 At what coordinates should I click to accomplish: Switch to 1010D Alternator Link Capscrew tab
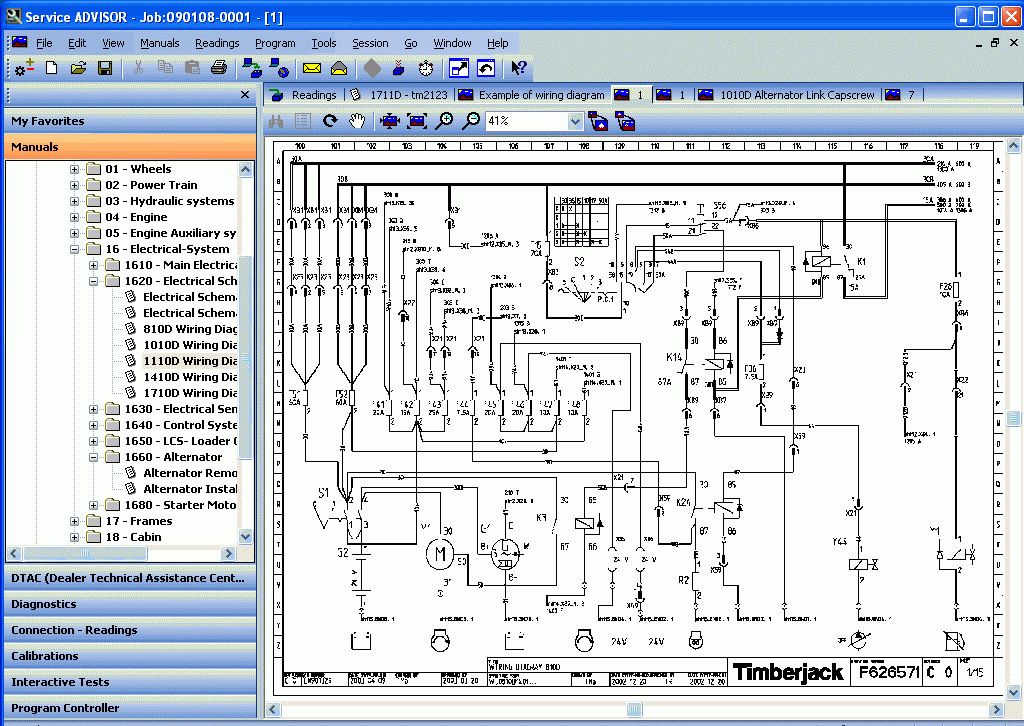787,95
